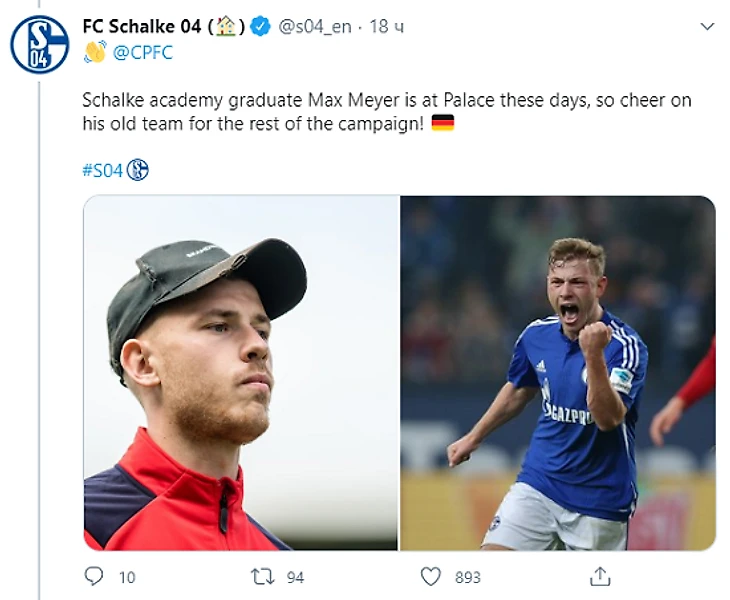The height and width of the screenshot is (600, 730).
Task: Open the @s04_en handle link
Action: (x=314, y=27)
